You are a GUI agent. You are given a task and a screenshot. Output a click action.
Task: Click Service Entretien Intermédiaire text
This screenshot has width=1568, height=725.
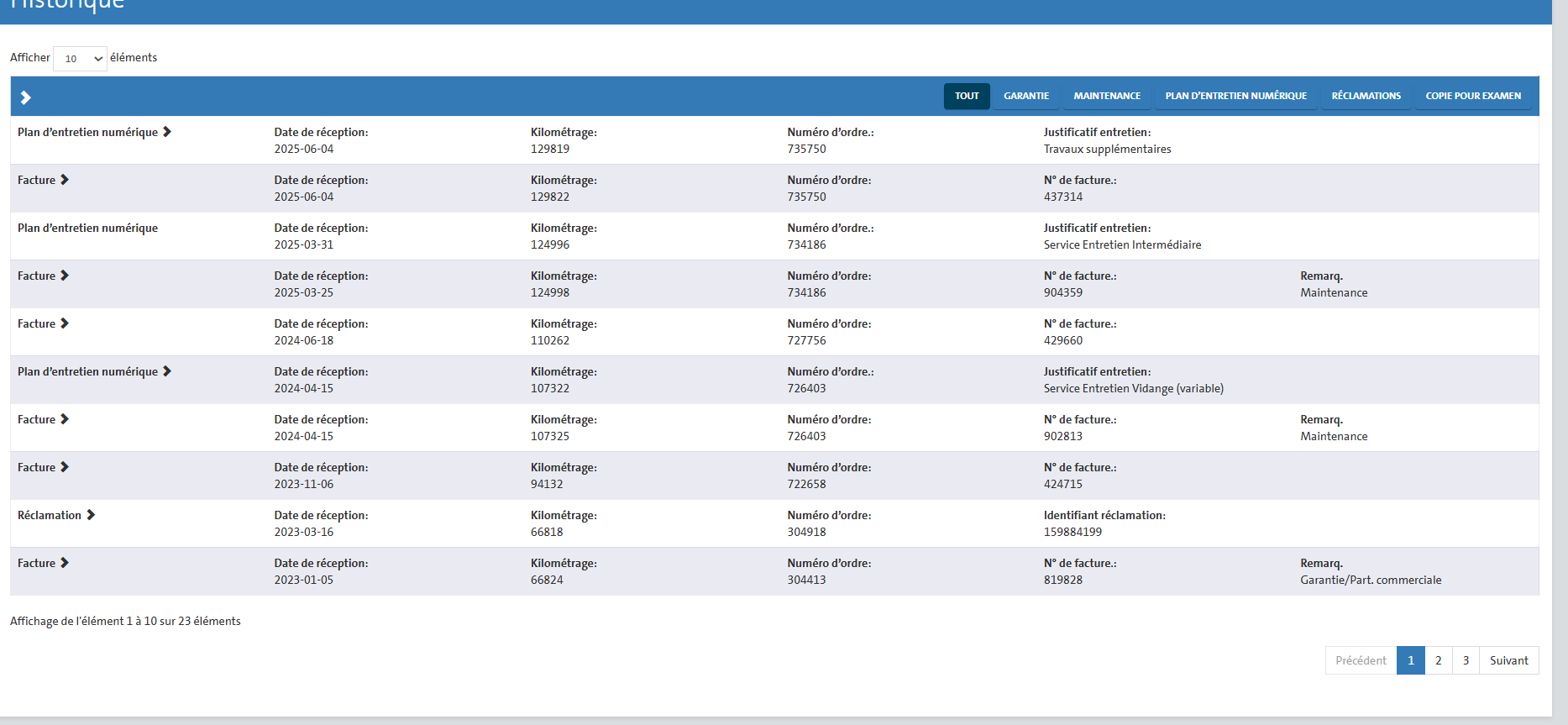pos(1122,244)
